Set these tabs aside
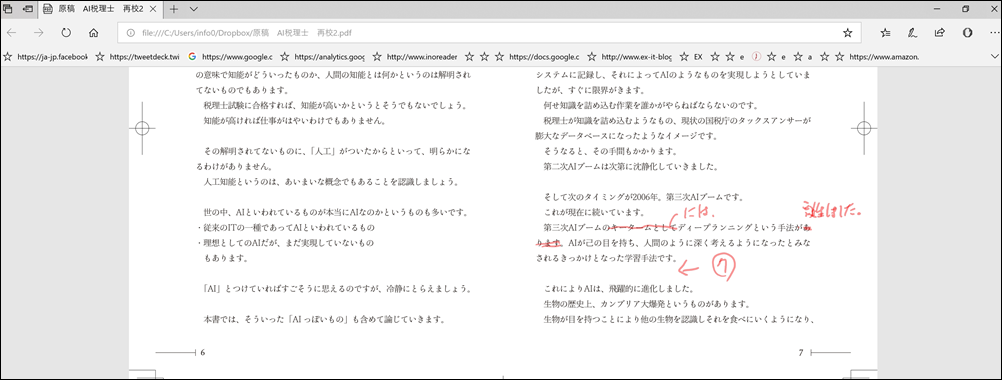The width and height of the screenshot is (1002, 380). pyautogui.click(x=28, y=10)
